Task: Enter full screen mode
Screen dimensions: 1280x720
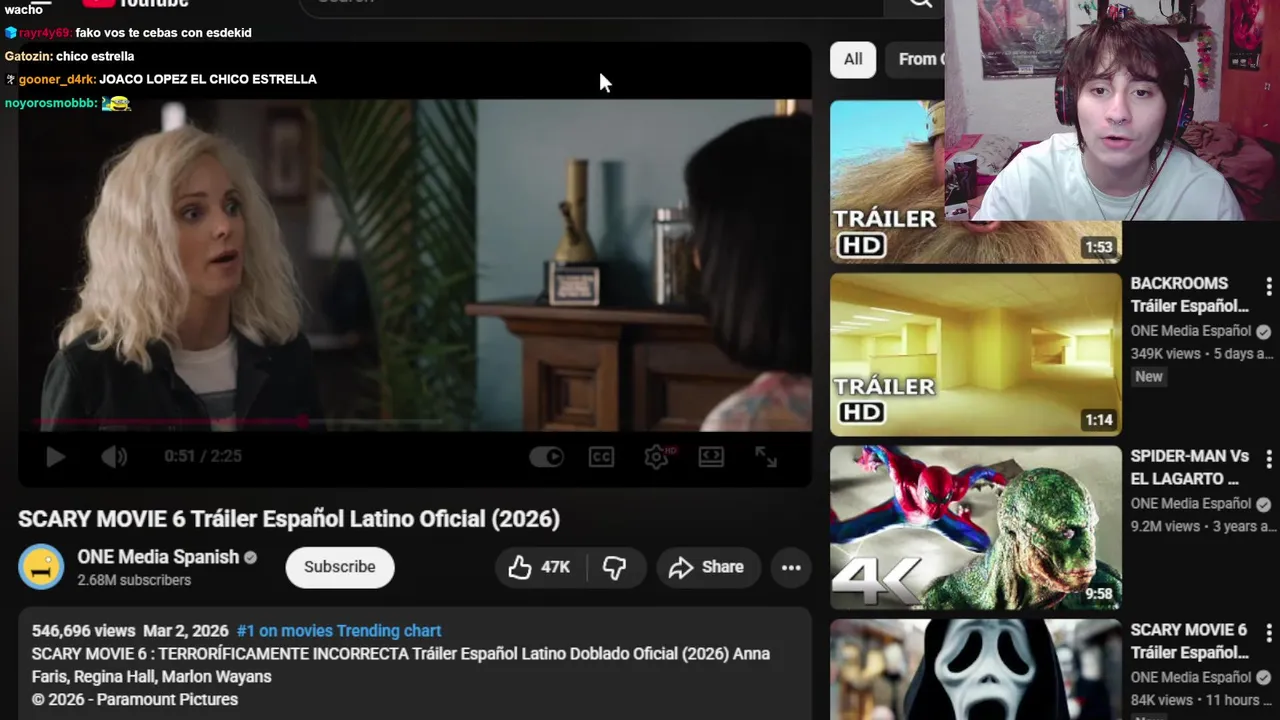Action: pos(766,457)
